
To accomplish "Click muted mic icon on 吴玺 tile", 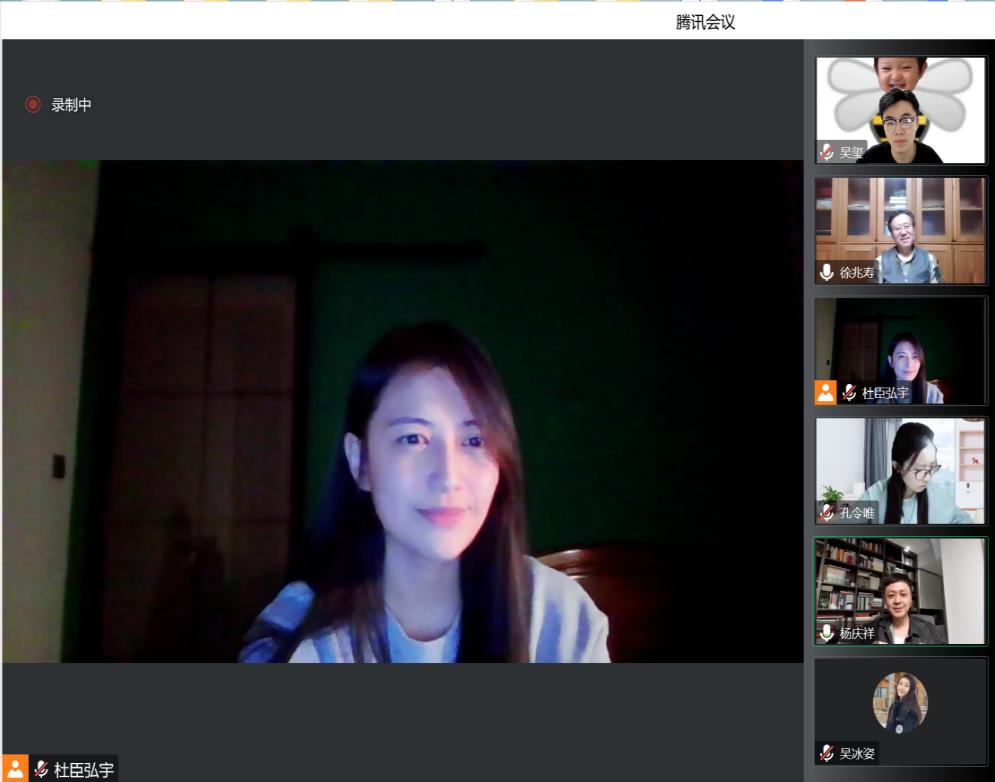I will (826, 152).
